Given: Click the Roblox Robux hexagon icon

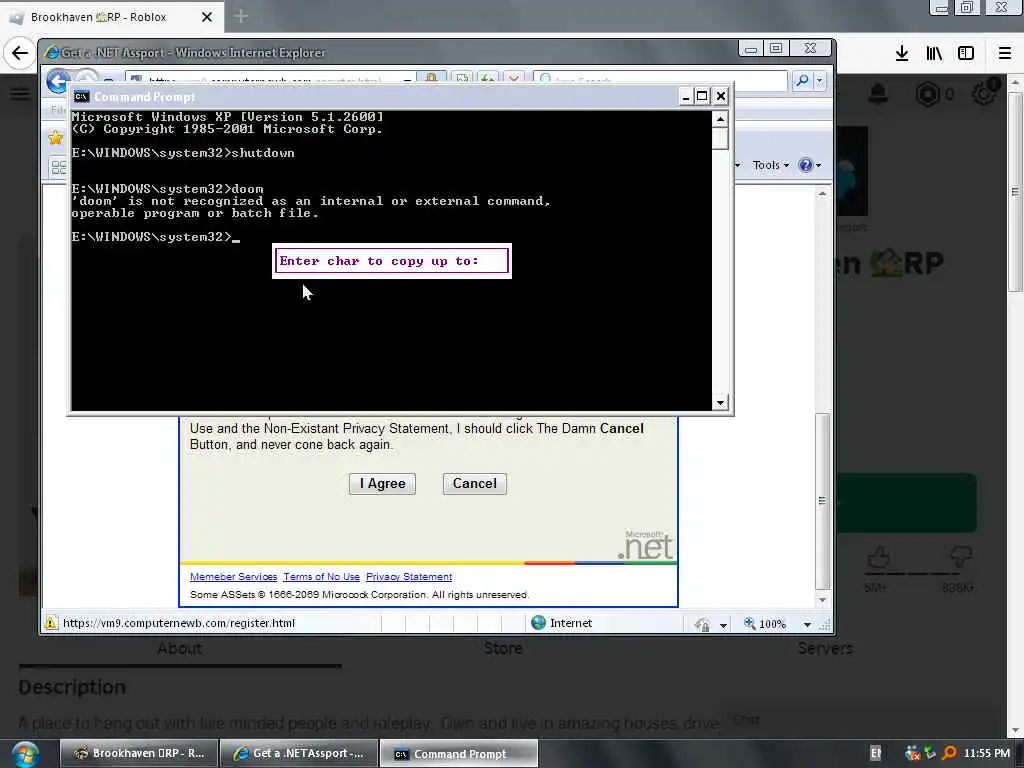Looking at the screenshot, I should (x=927, y=95).
